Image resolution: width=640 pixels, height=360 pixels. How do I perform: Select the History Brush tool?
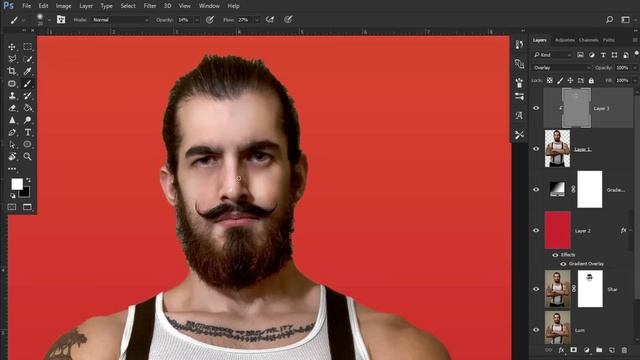(x=27, y=96)
